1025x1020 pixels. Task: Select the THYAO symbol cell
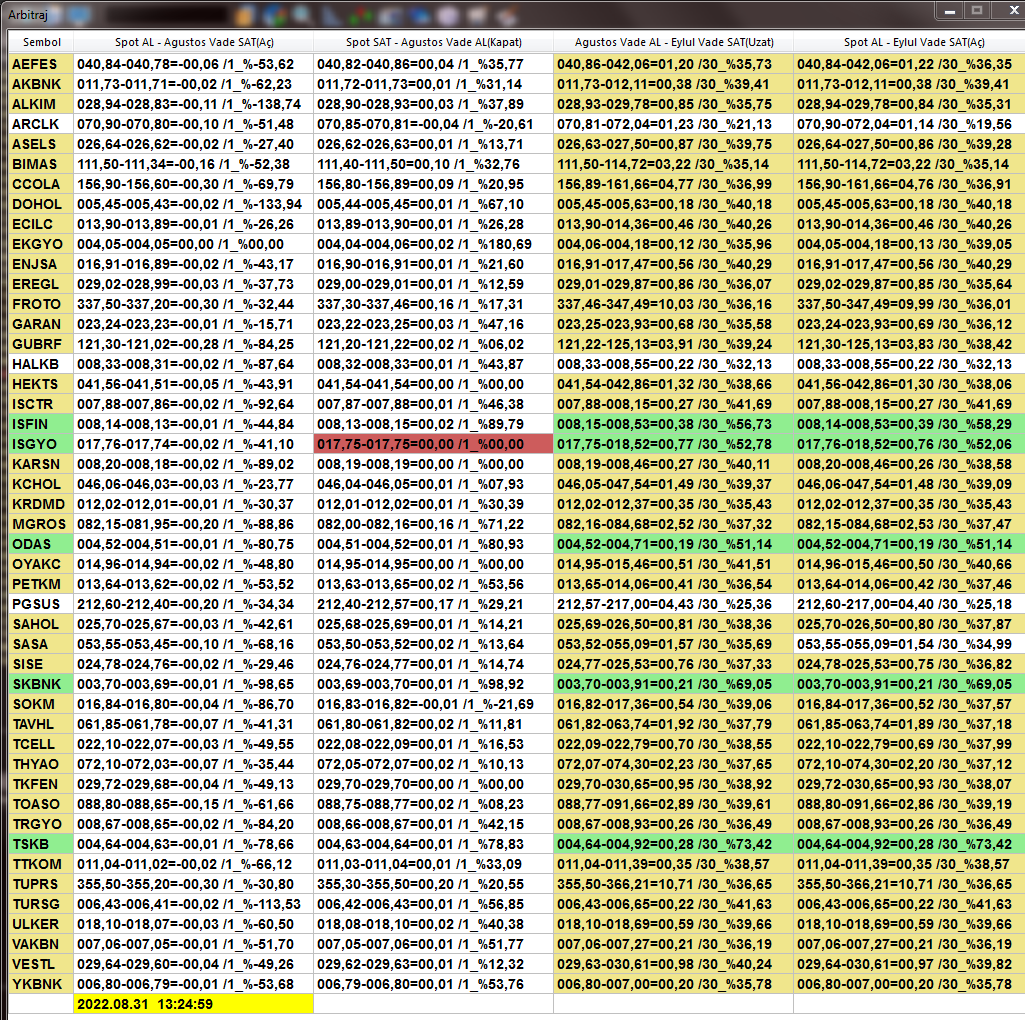point(41,764)
